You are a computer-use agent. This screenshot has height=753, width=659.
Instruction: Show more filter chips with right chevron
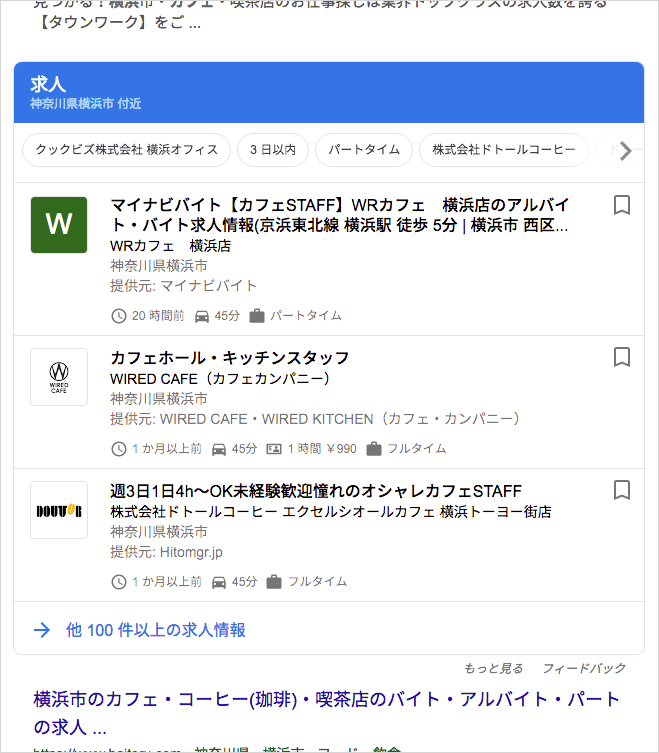(625, 151)
